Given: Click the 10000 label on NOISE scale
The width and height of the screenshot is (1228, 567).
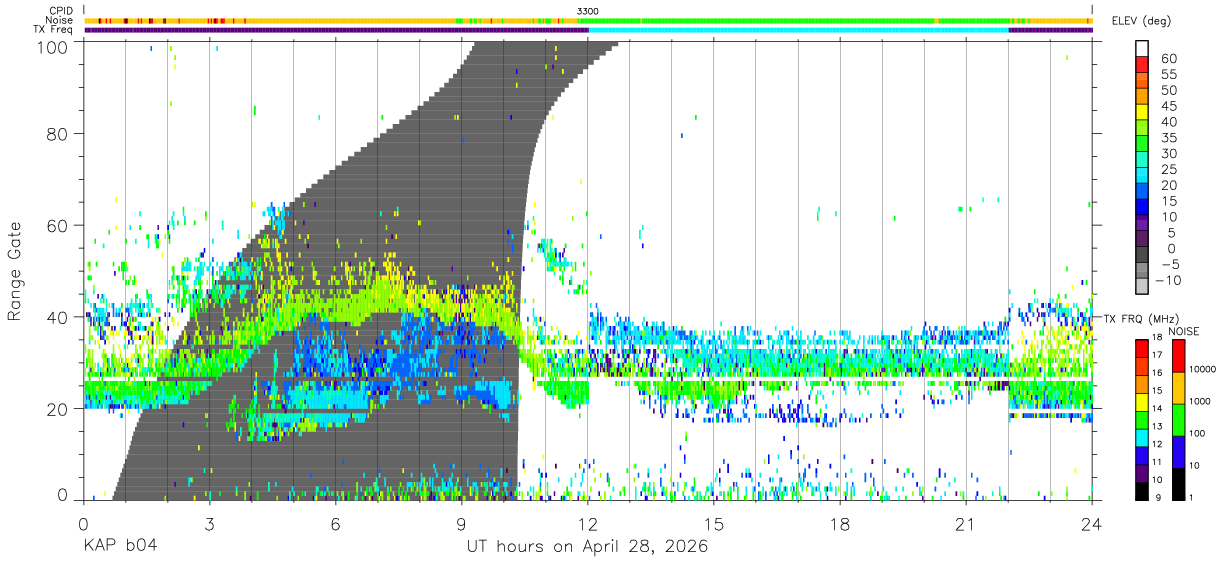Looking at the screenshot, I should (x=1201, y=370).
